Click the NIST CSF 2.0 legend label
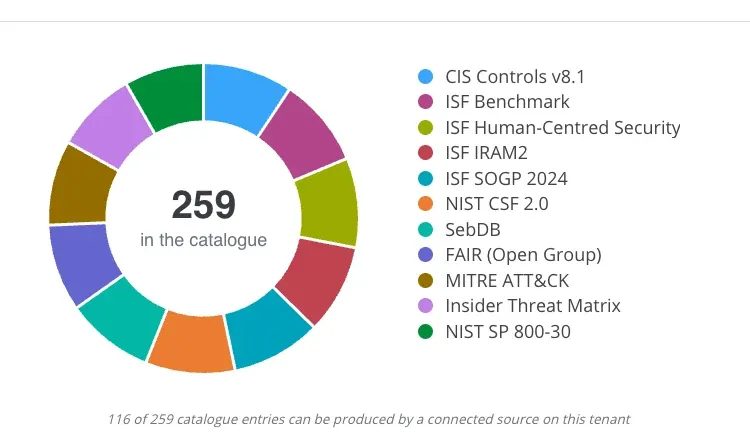The width and height of the screenshot is (750, 434). pyautogui.click(x=496, y=204)
